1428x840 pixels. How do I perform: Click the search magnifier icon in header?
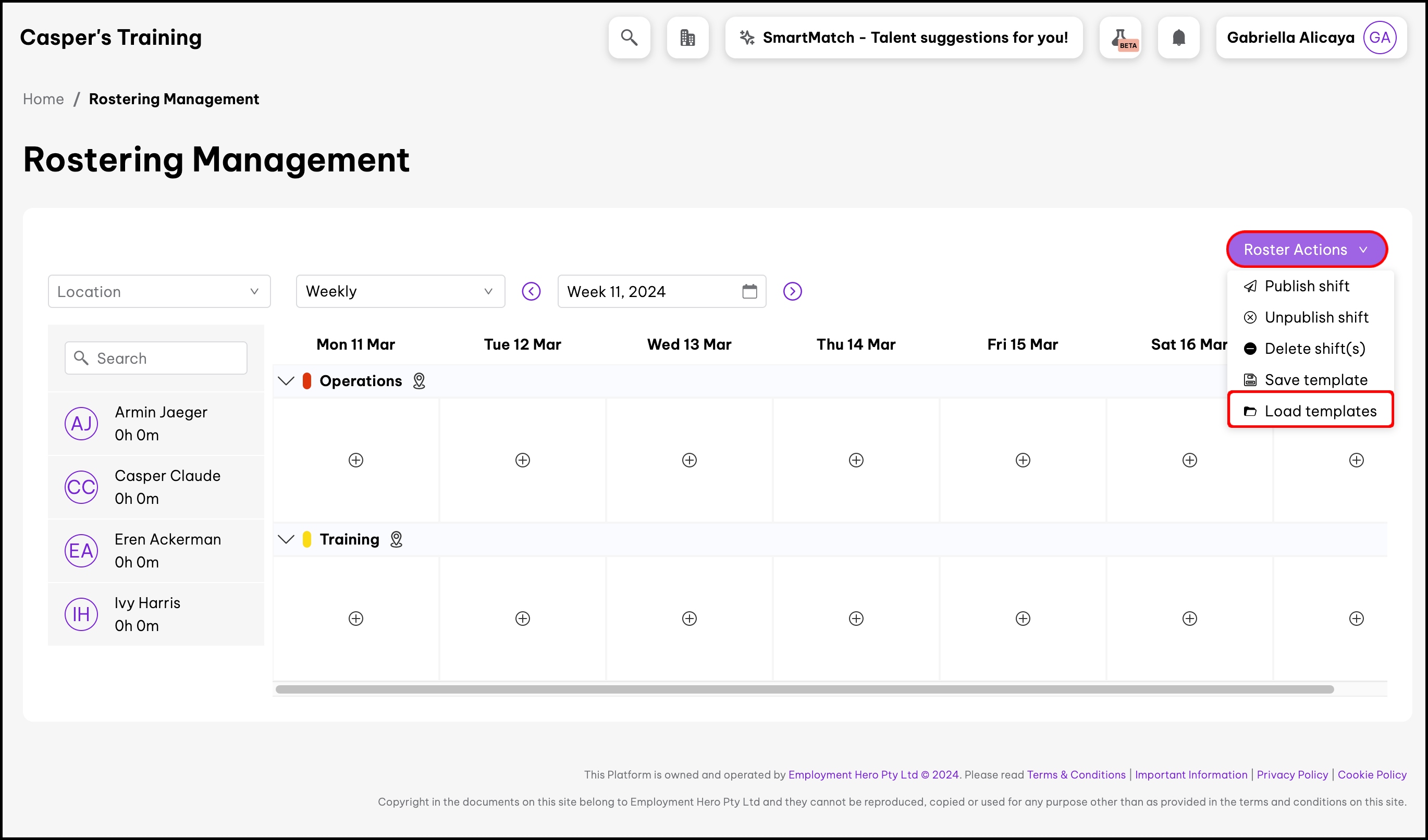[629, 38]
